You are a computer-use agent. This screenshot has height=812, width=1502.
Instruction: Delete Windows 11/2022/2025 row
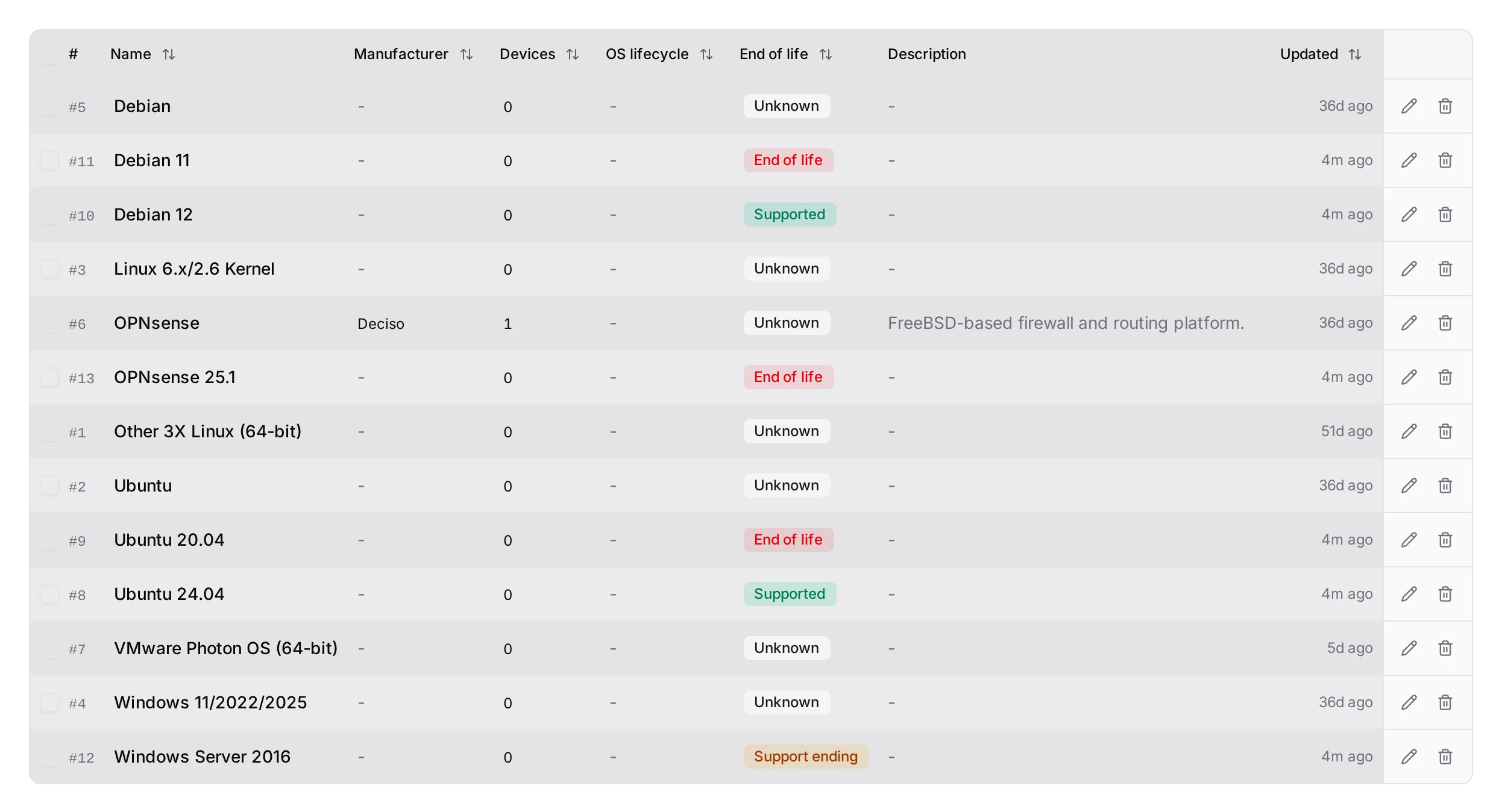click(x=1445, y=702)
